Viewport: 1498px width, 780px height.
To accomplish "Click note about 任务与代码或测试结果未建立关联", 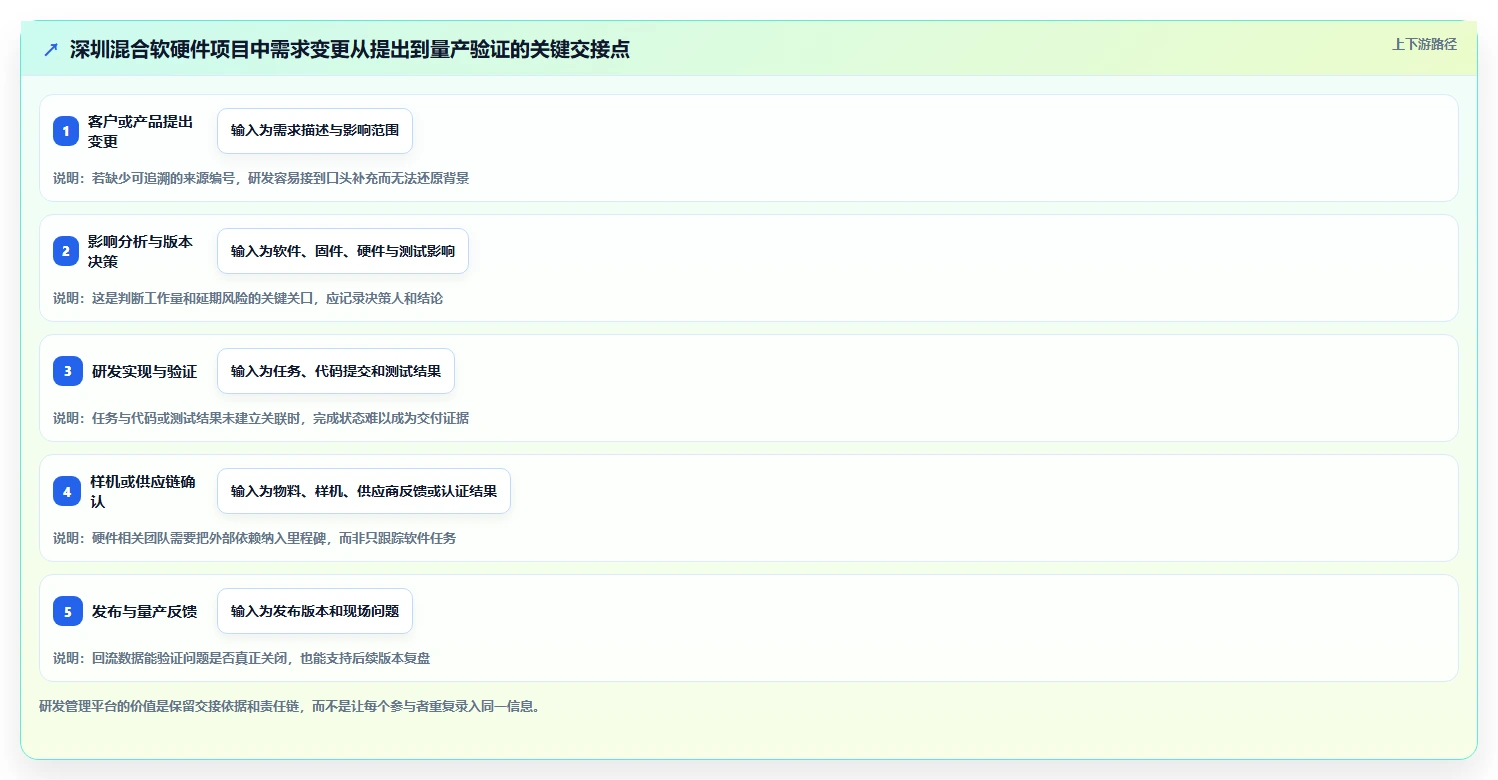I will (261, 418).
